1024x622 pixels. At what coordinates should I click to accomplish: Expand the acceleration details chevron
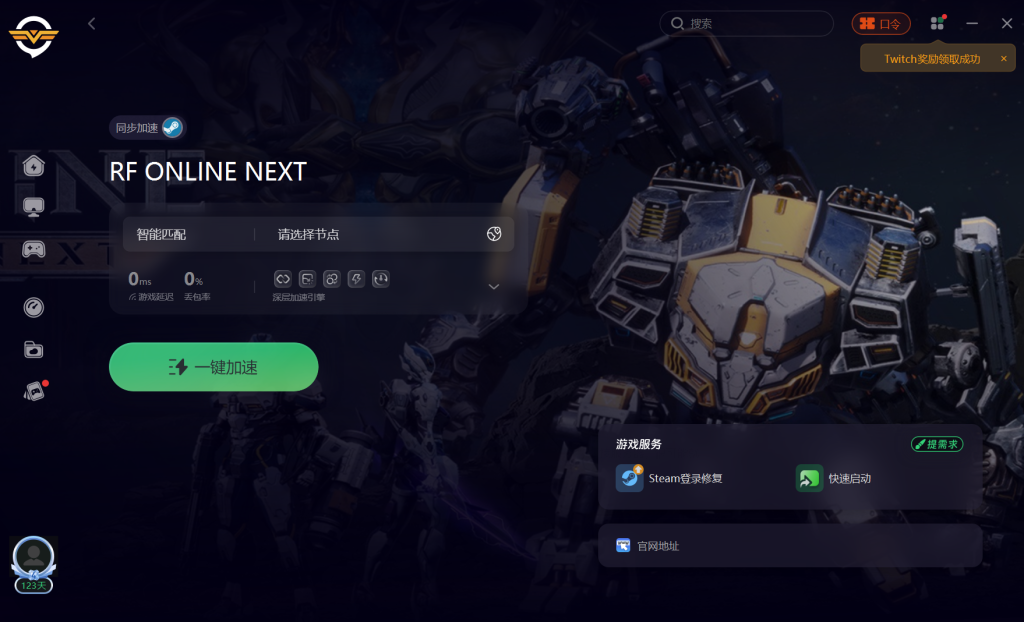494,287
